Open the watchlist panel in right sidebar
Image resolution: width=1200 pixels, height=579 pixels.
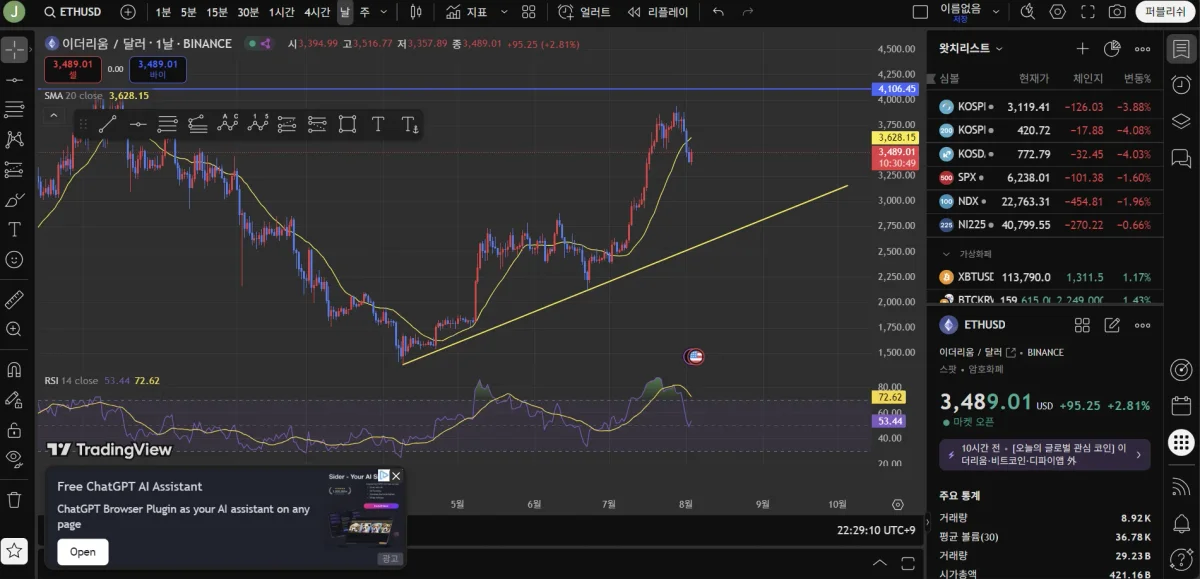point(1181,49)
